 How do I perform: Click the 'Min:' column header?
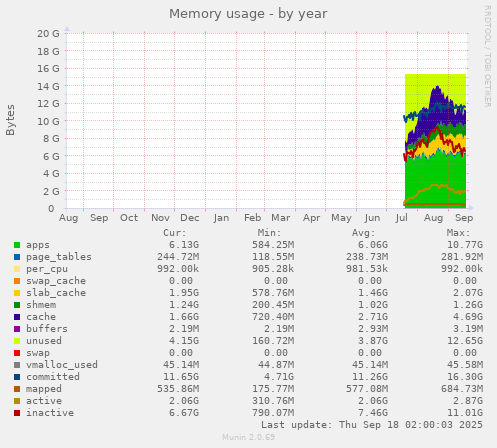point(270,233)
